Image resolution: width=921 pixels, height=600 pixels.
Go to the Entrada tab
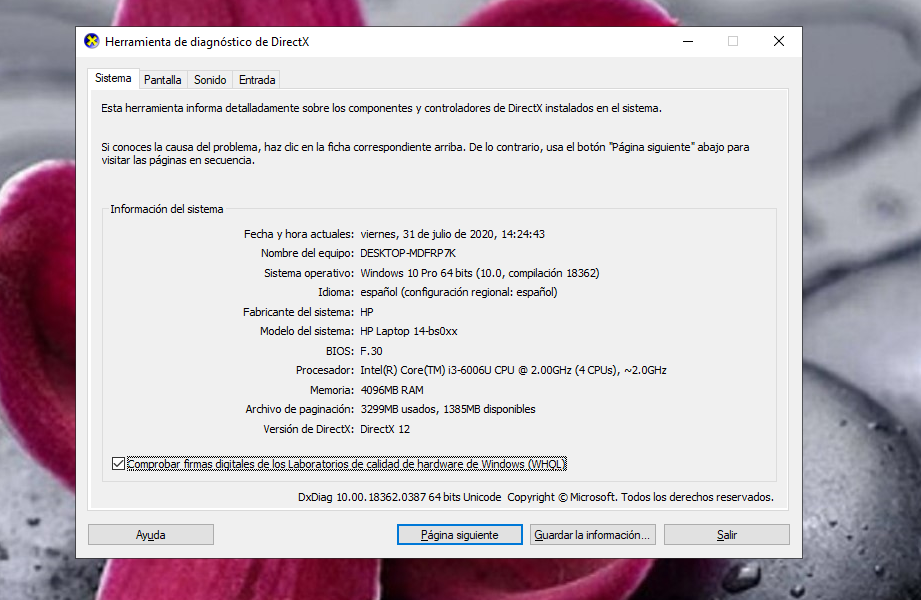[257, 80]
